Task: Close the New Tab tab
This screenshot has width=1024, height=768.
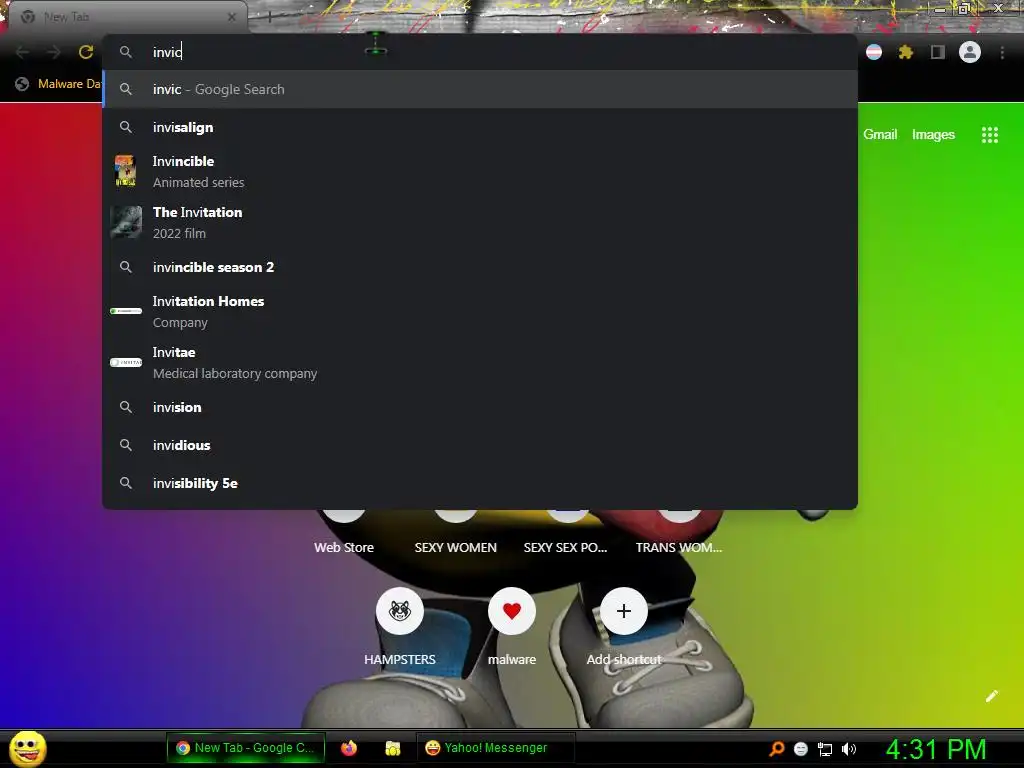Action: tap(232, 17)
